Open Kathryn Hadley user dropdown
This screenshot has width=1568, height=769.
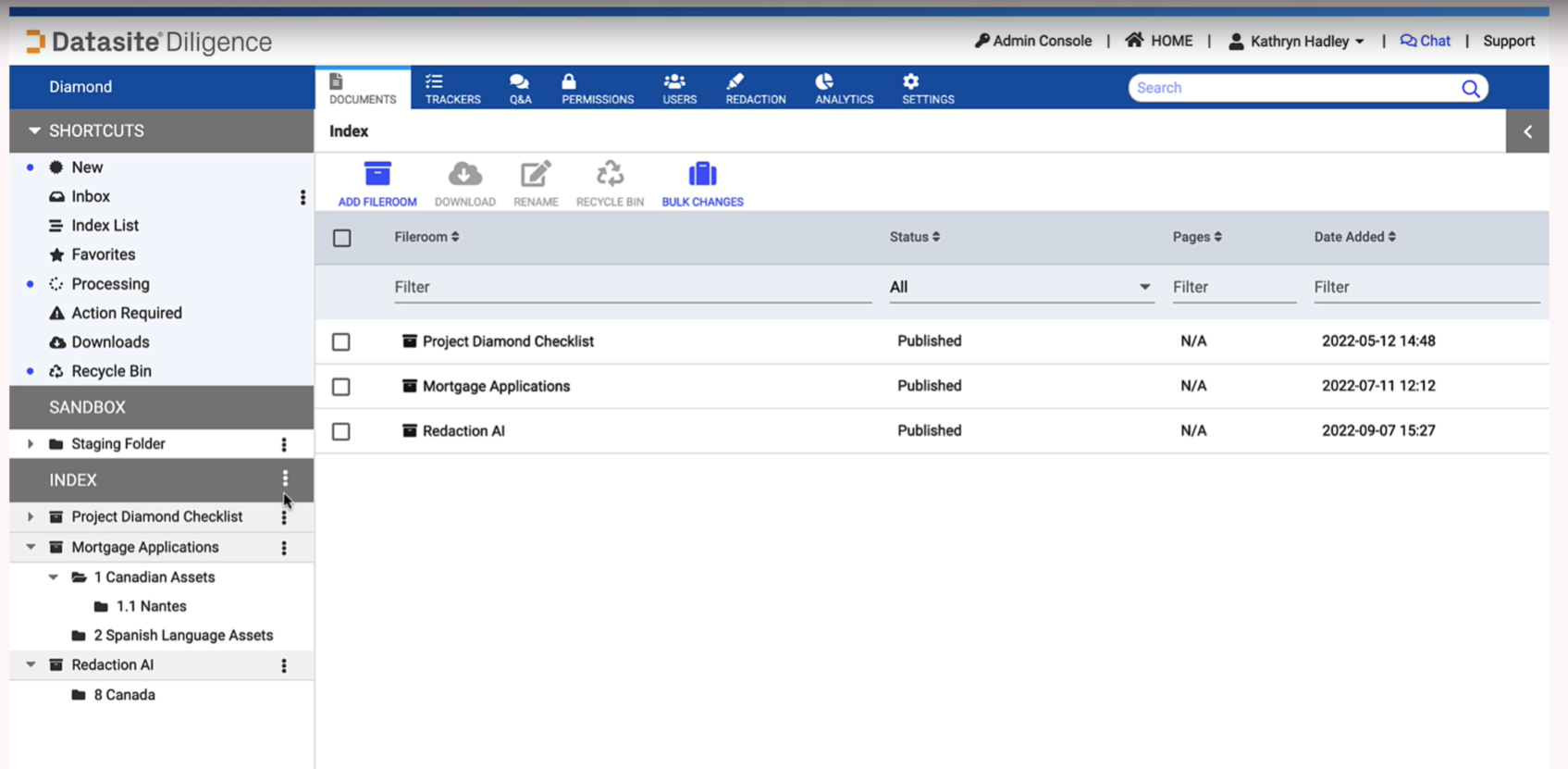(x=1296, y=41)
